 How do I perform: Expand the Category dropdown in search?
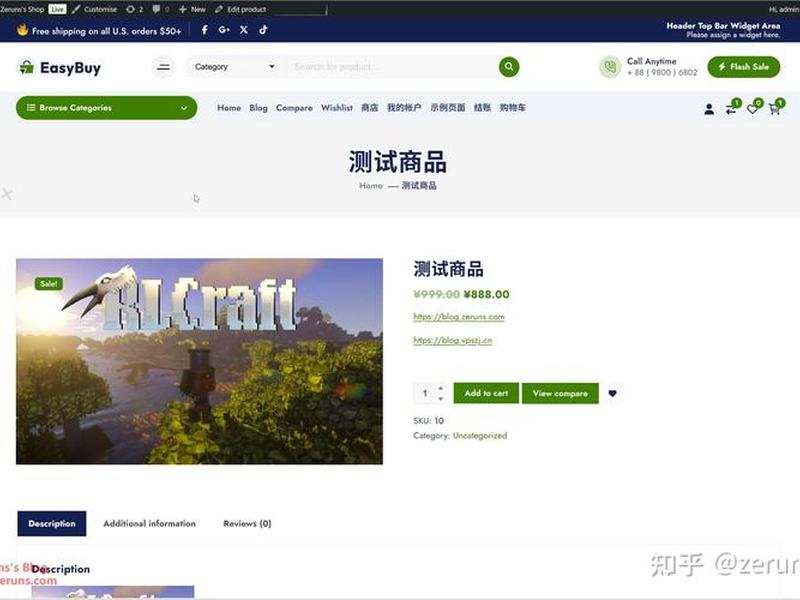[x=234, y=67]
